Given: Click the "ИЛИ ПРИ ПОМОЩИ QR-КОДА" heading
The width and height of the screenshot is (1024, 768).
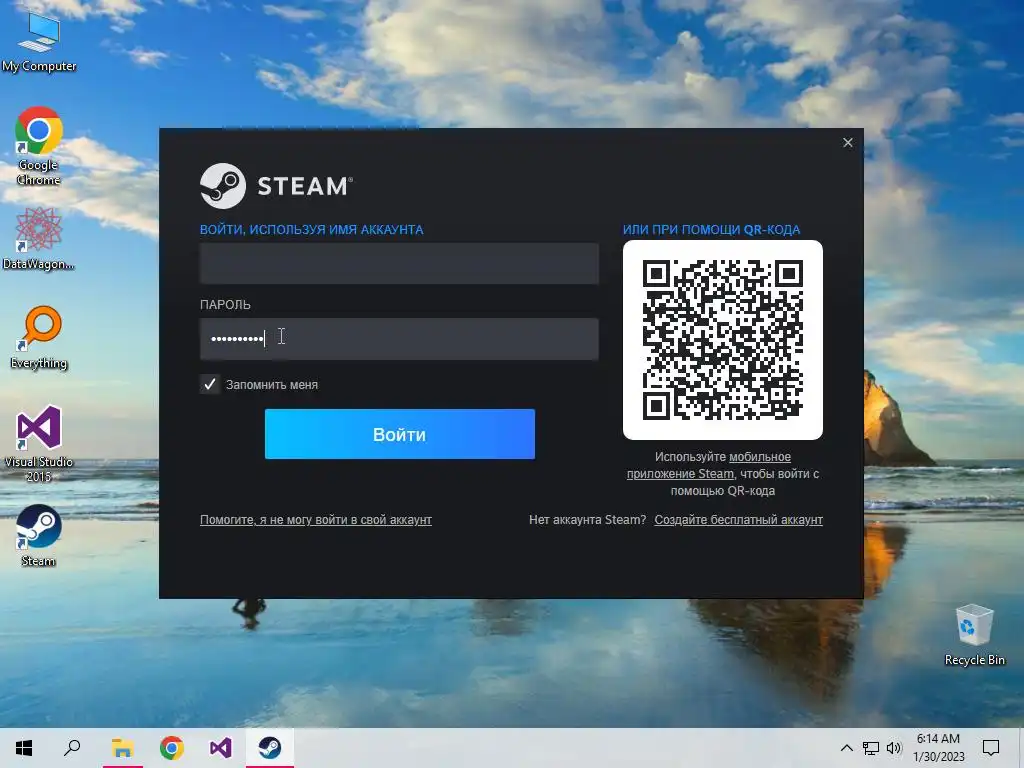Looking at the screenshot, I should 711,230.
